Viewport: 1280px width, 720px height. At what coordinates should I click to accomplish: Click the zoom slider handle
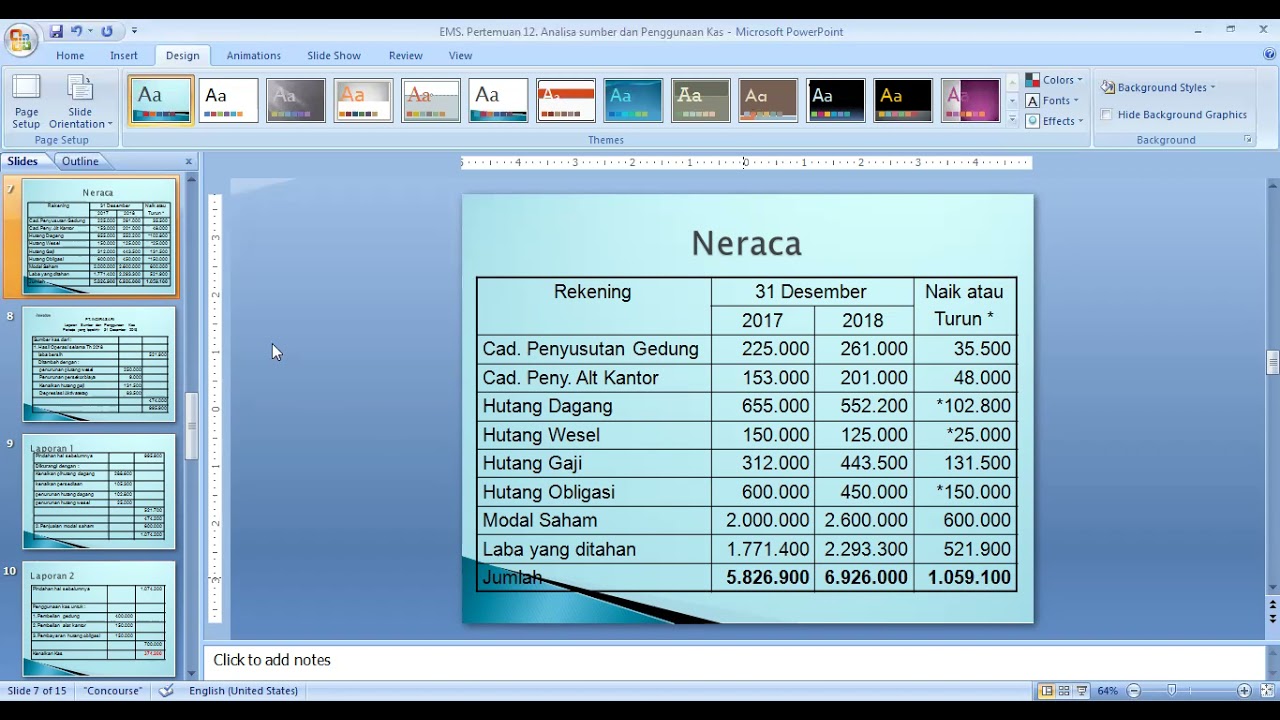(1172, 691)
